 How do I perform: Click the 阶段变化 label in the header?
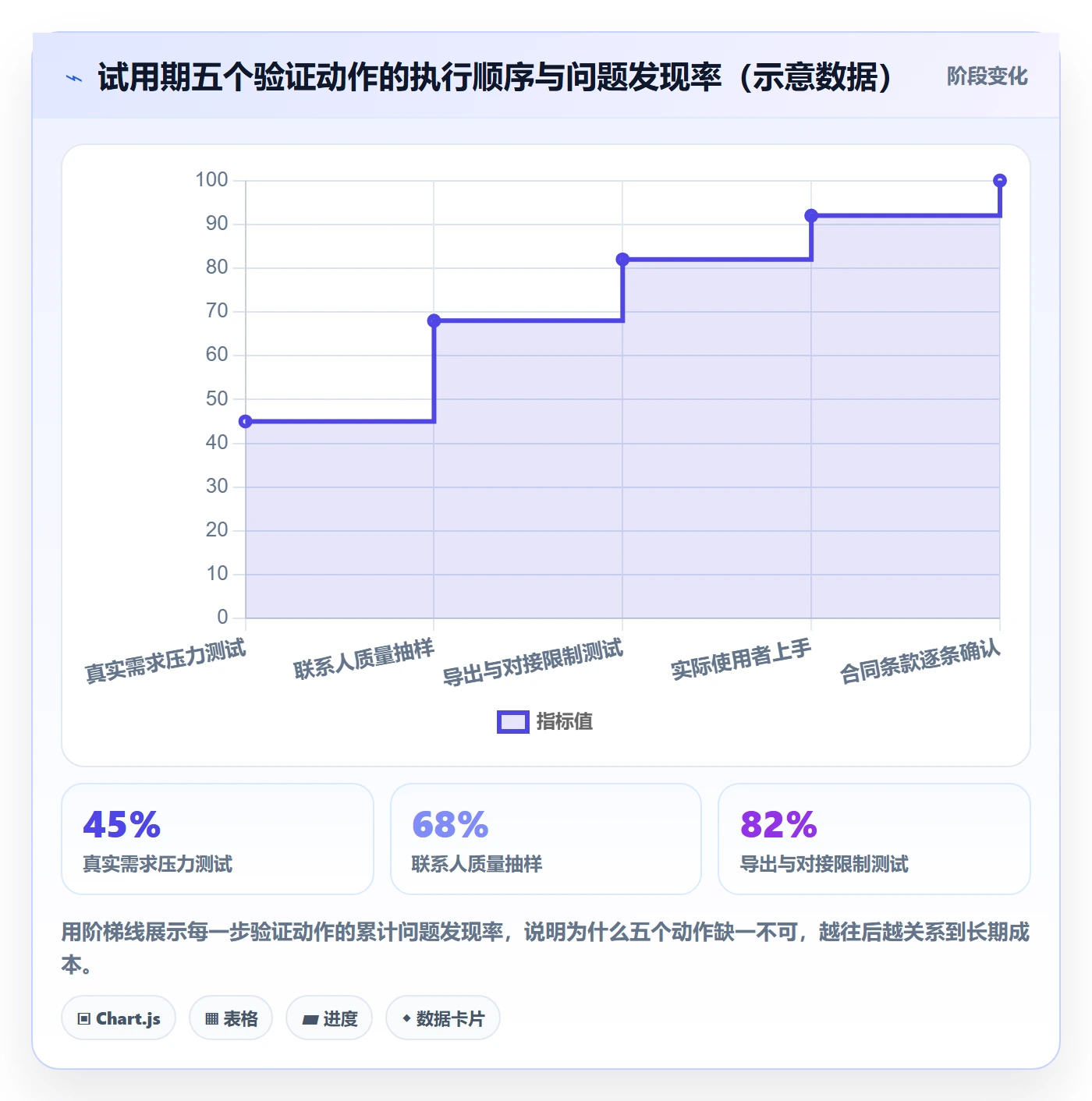click(987, 76)
